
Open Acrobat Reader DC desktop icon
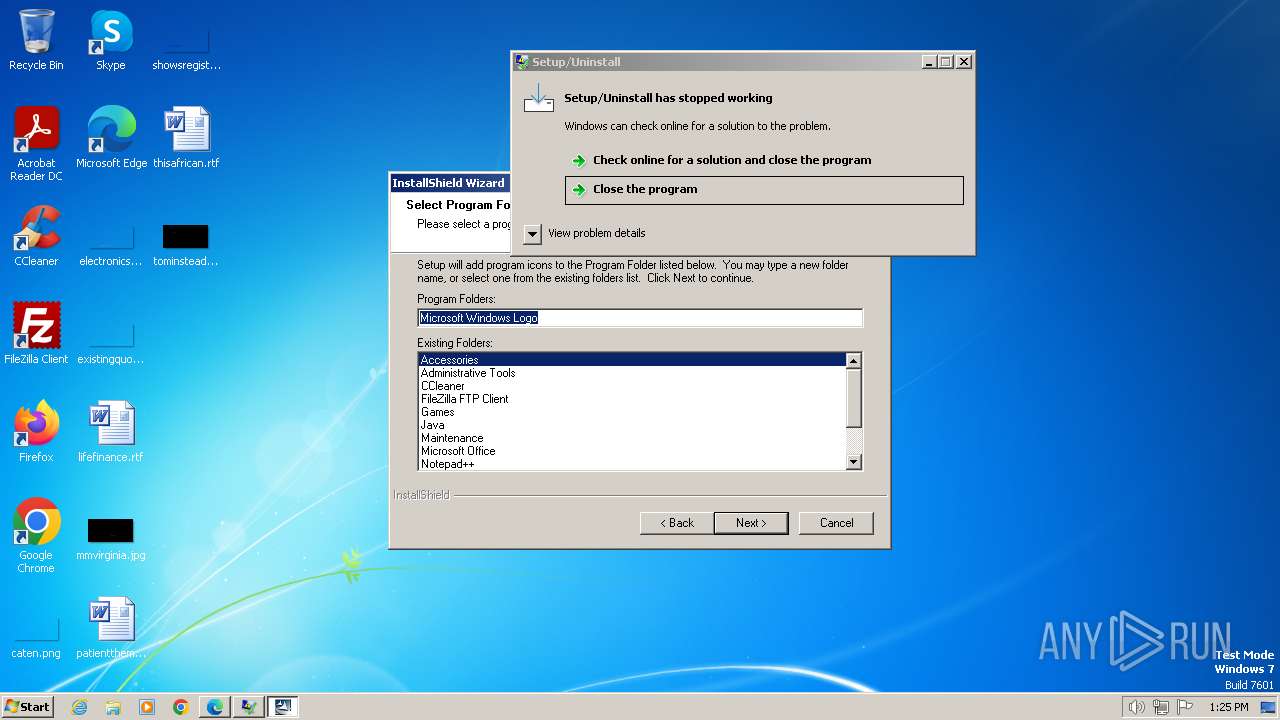[36, 143]
